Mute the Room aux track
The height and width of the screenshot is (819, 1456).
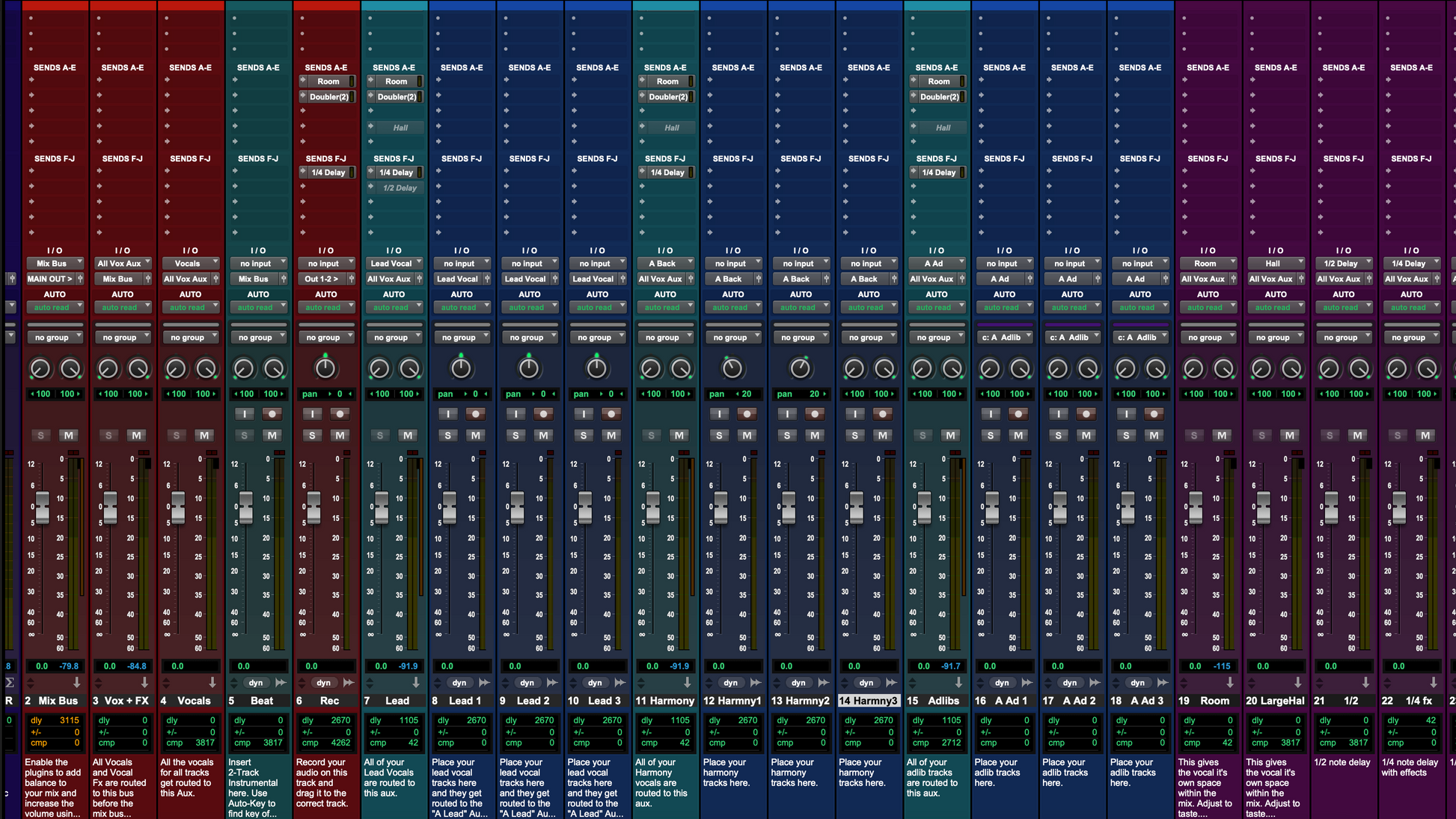coord(1221,435)
